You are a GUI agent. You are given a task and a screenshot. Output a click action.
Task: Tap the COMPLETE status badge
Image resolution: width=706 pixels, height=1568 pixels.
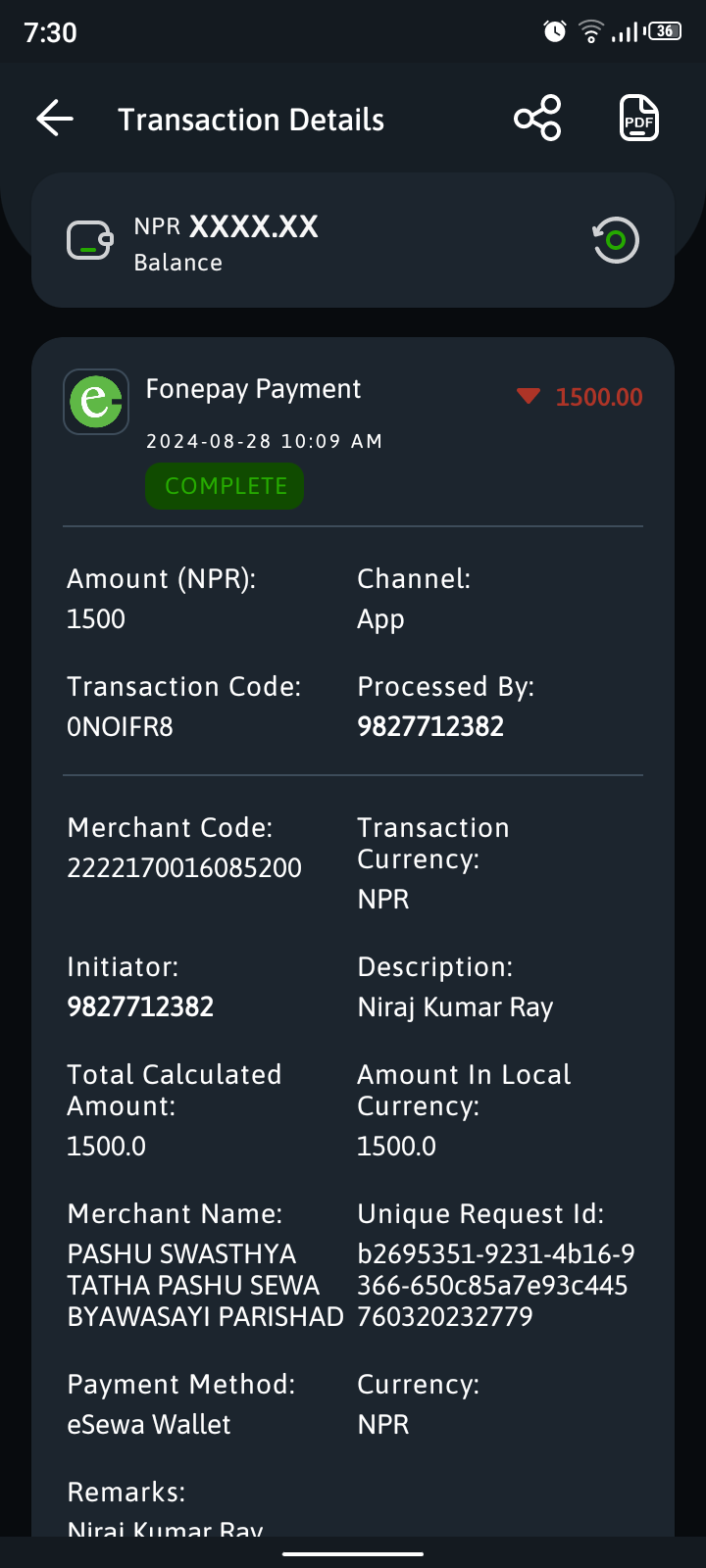(225, 486)
